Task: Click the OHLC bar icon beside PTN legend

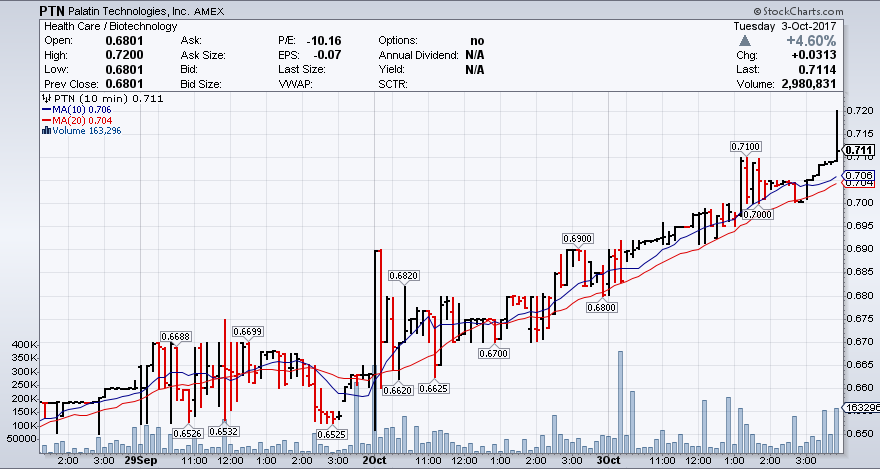Action: 44,99
